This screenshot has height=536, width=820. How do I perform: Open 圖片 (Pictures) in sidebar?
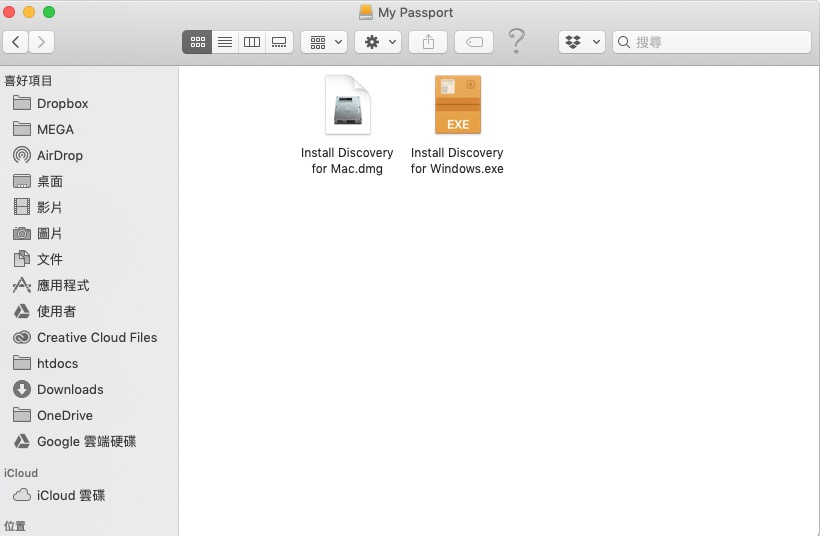[89, 233]
